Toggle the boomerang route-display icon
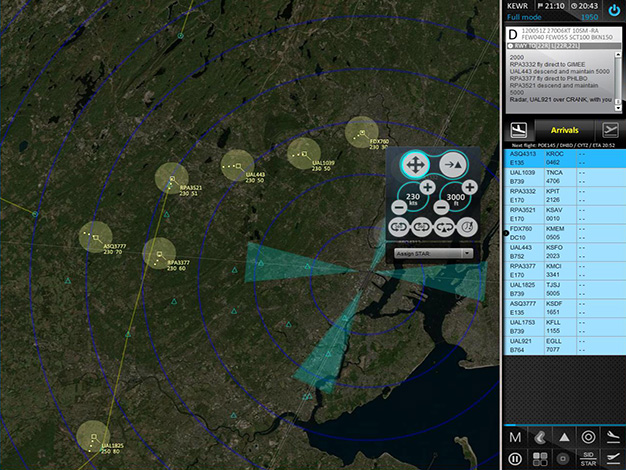Viewport: 626px width, 470px height. (x=540, y=437)
